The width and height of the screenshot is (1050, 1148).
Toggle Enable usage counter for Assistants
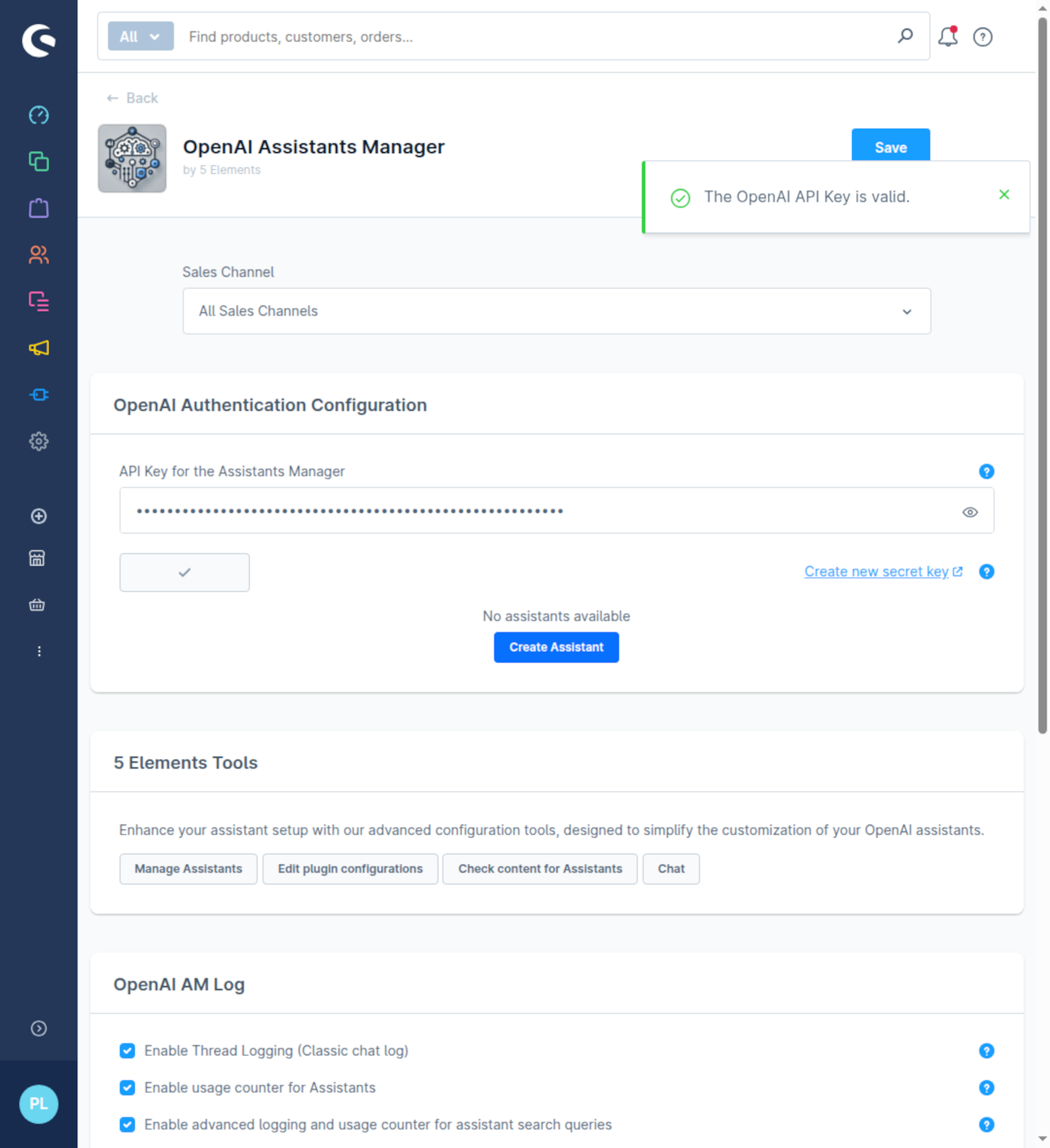pos(128,1088)
